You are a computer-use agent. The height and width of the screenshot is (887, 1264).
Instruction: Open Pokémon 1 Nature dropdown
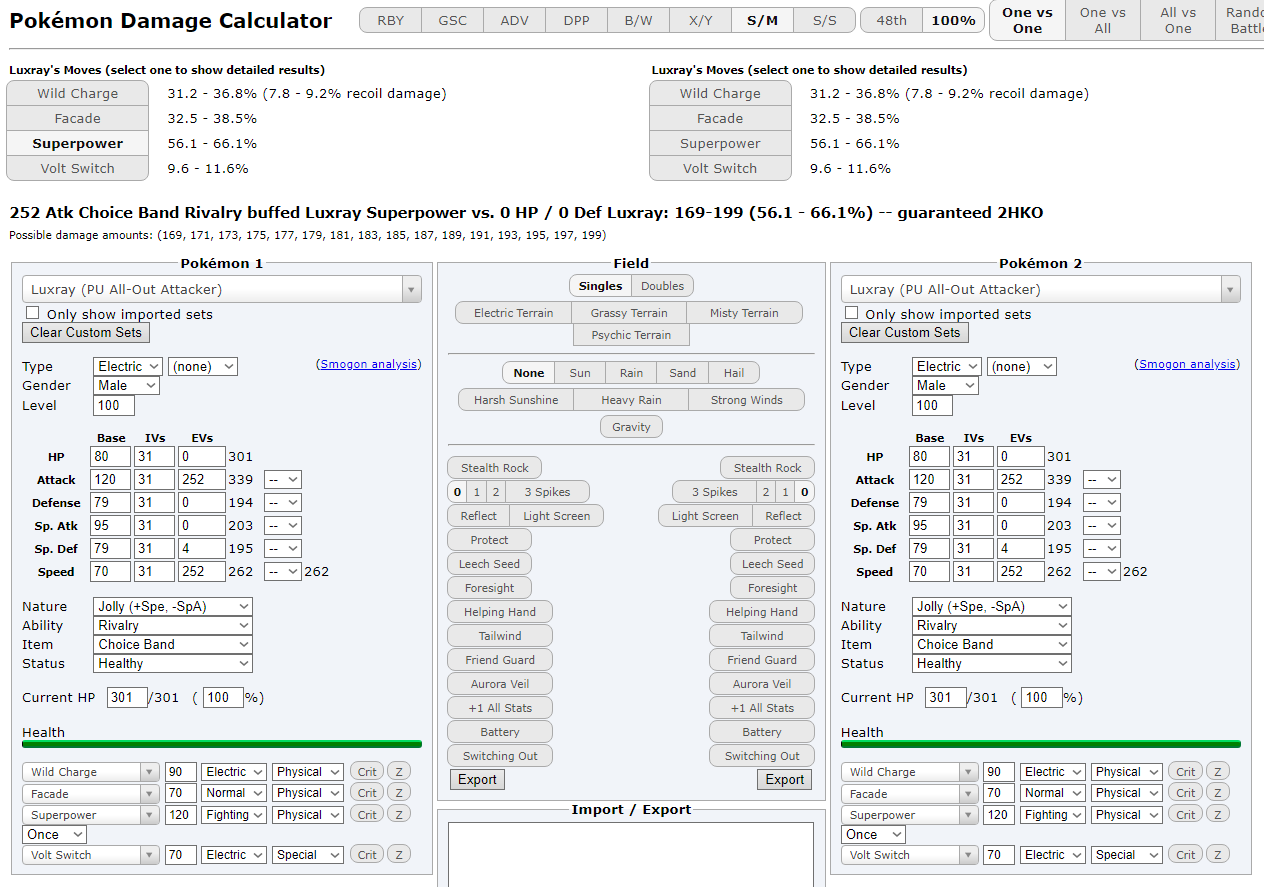(x=173, y=607)
